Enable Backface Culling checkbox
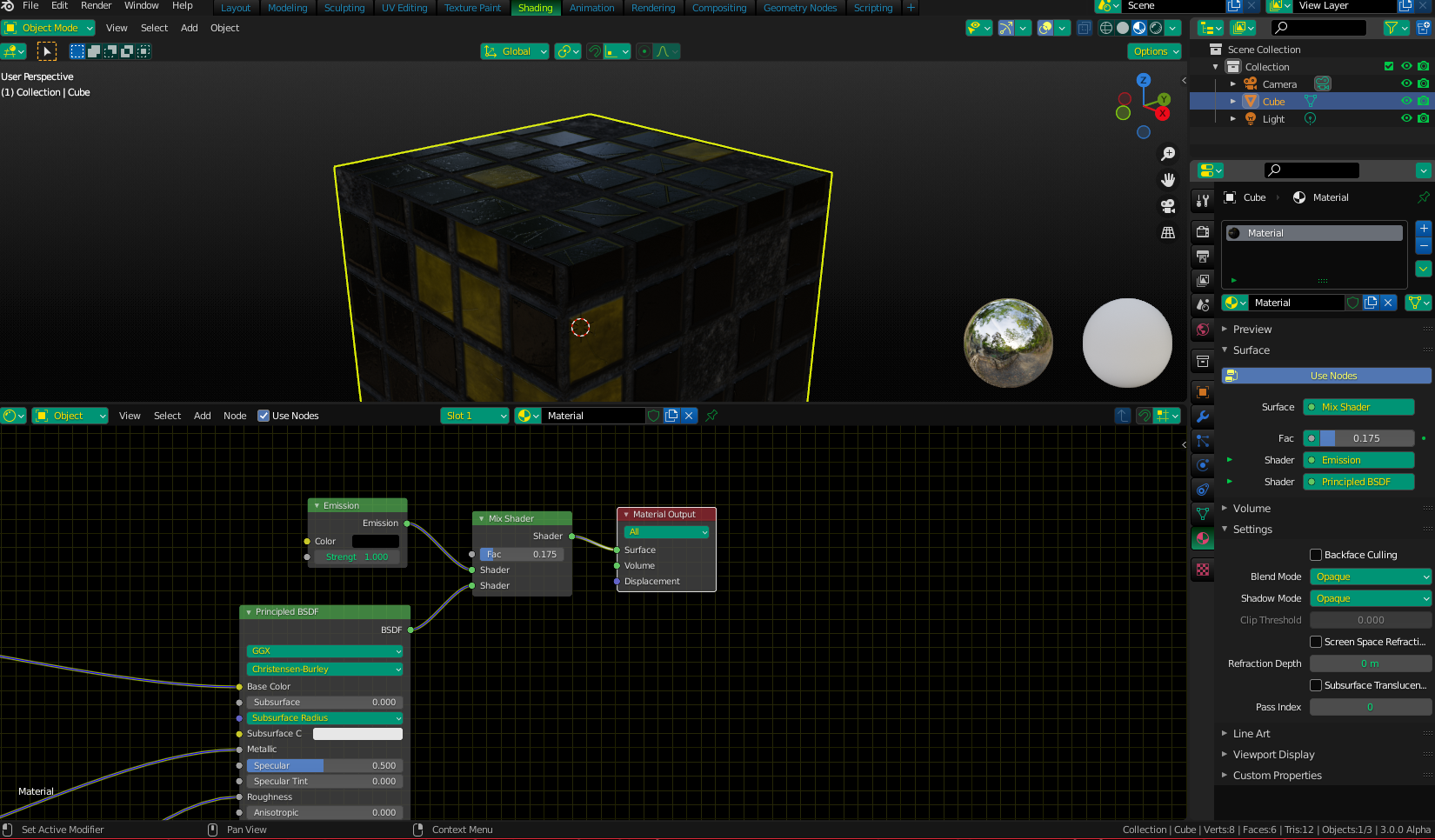1435x840 pixels. [x=1316, y=555]
